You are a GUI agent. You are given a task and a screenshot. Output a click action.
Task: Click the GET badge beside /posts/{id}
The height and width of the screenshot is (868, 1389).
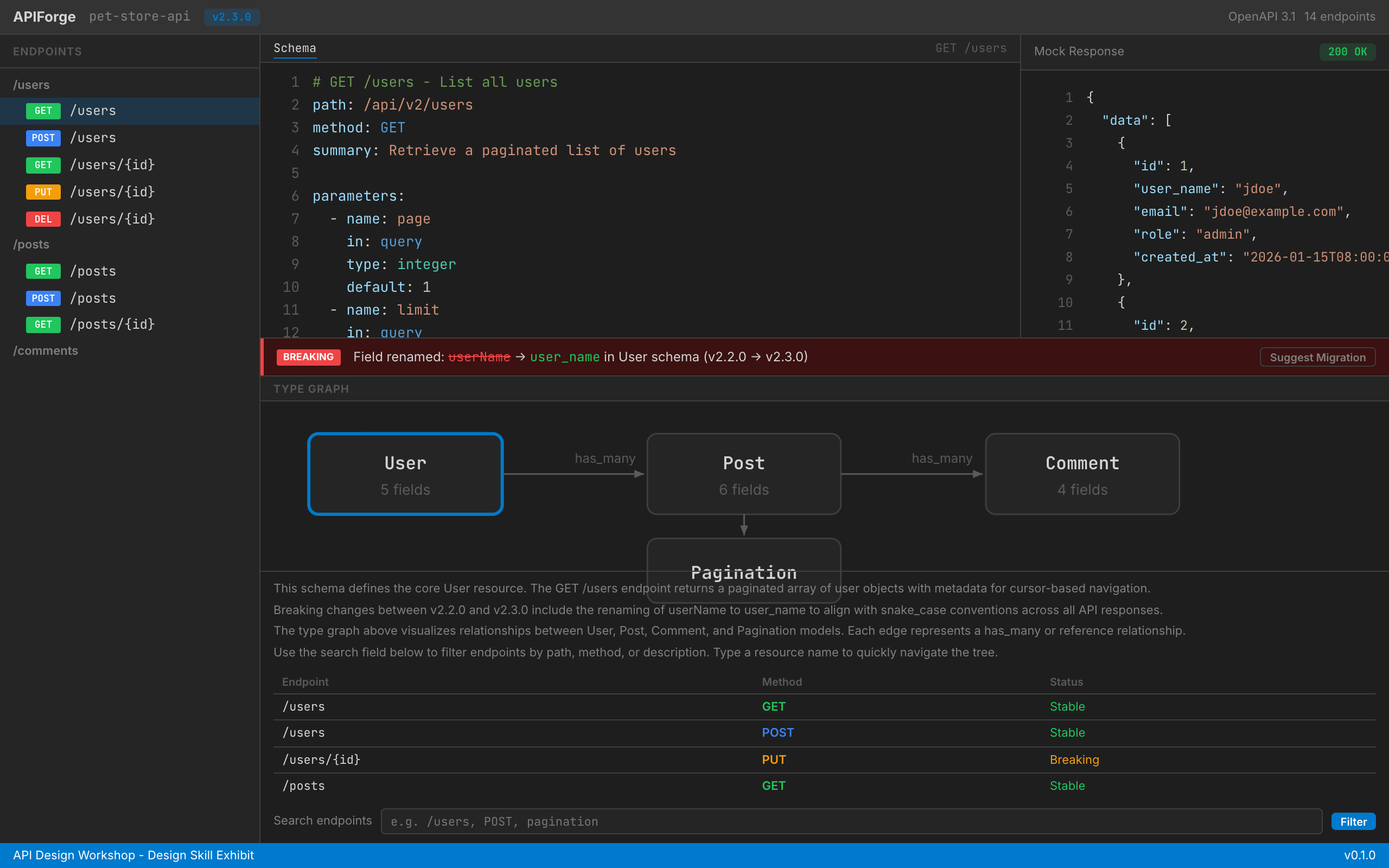pyautogui.click(x=43, y=324)
